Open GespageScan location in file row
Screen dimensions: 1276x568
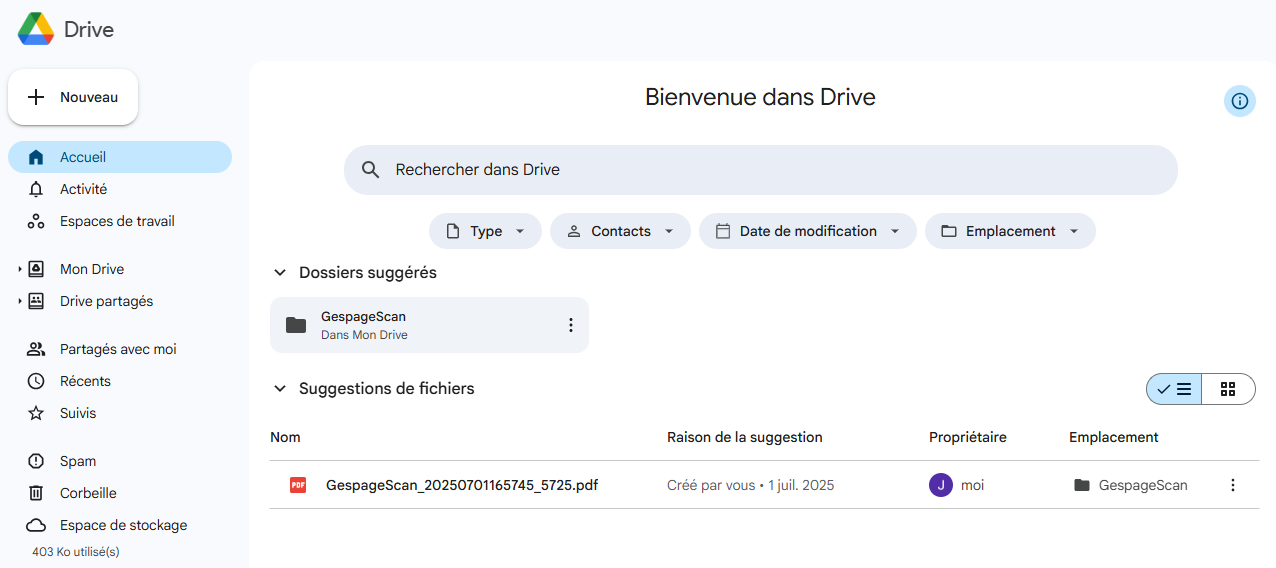point(1131,485)
